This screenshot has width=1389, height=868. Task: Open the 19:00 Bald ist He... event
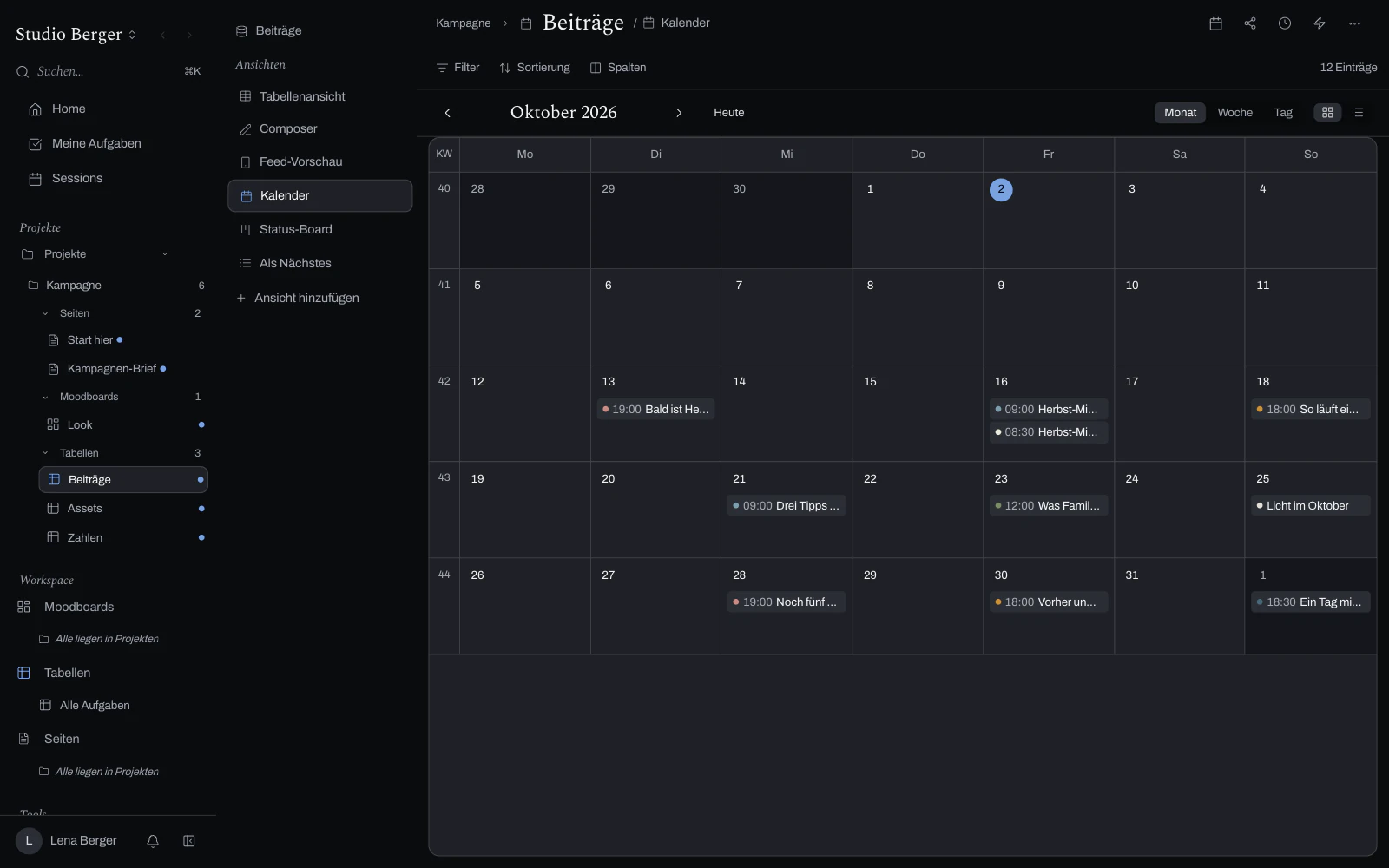pos(655,409)
